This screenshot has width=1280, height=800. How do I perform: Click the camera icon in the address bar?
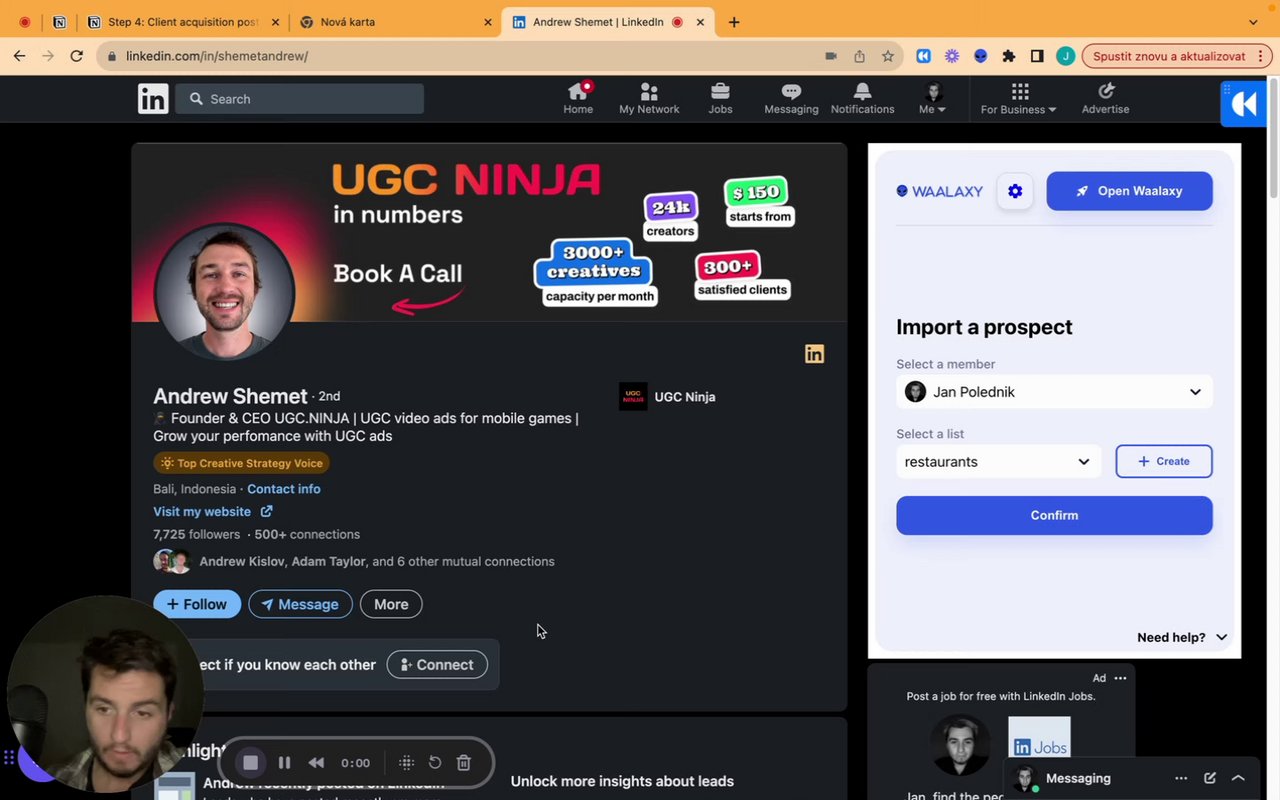(x=830, y=56)
